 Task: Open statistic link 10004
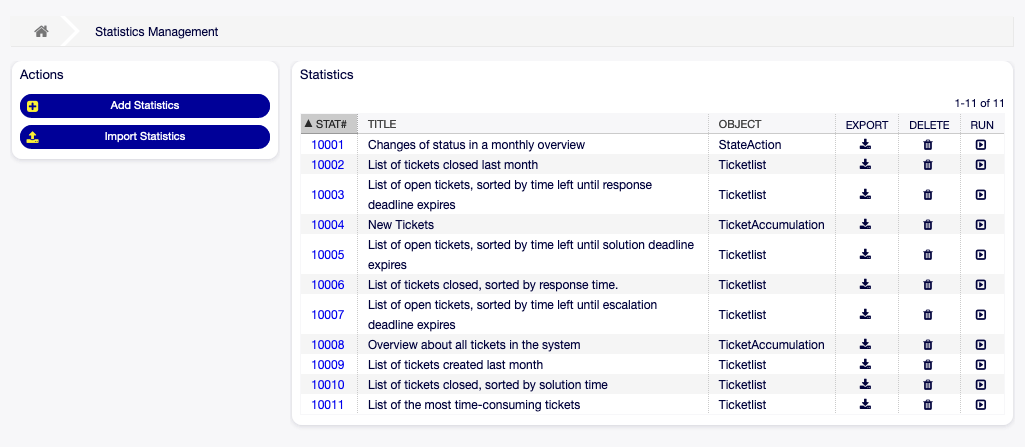click(328, 225)
